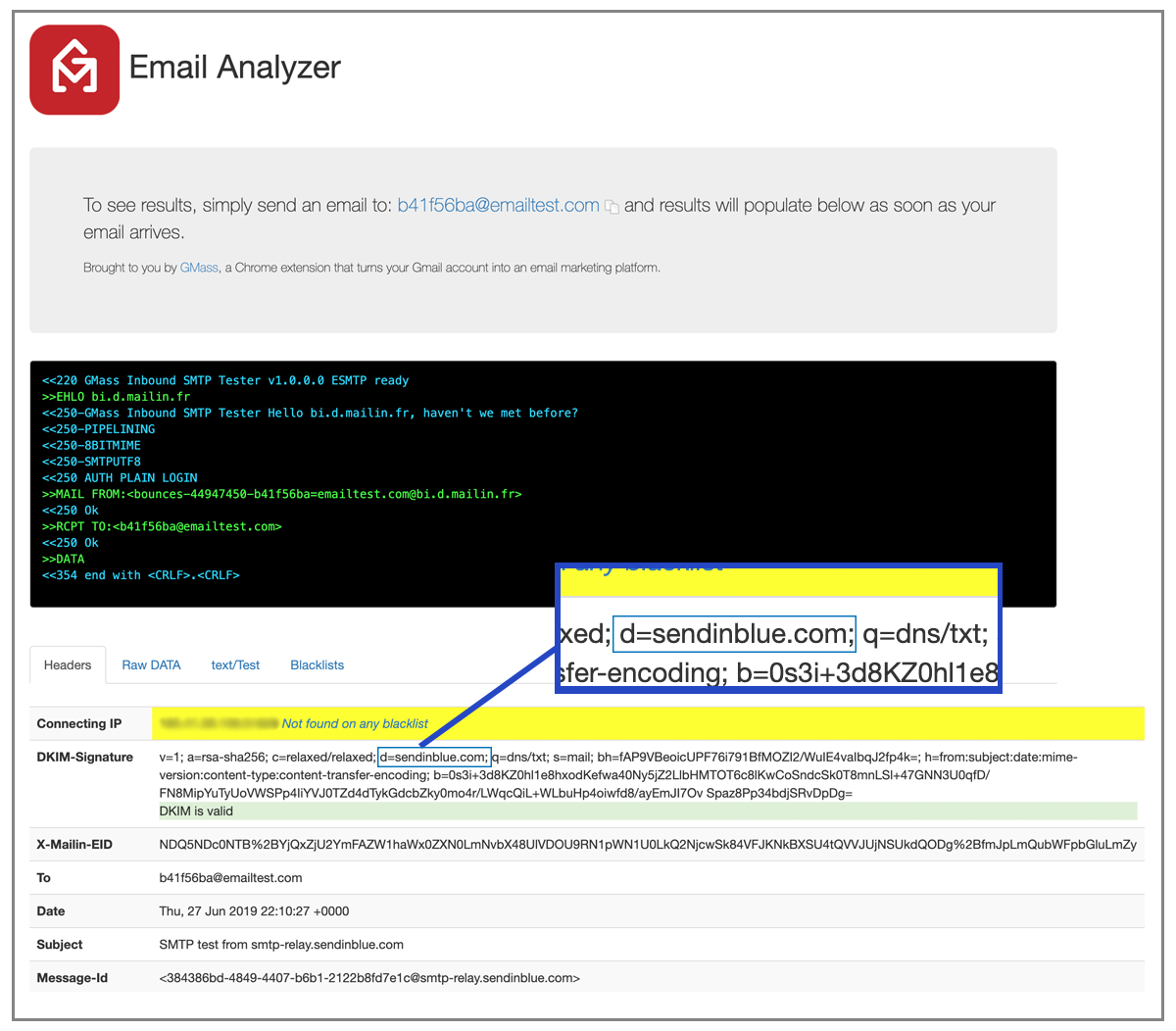Select the Headers tab
This screenshot has height=1031, width=1176.
pos(68,664)
